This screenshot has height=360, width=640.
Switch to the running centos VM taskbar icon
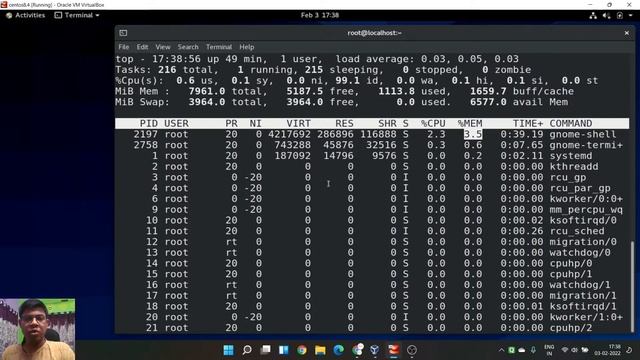393,350
